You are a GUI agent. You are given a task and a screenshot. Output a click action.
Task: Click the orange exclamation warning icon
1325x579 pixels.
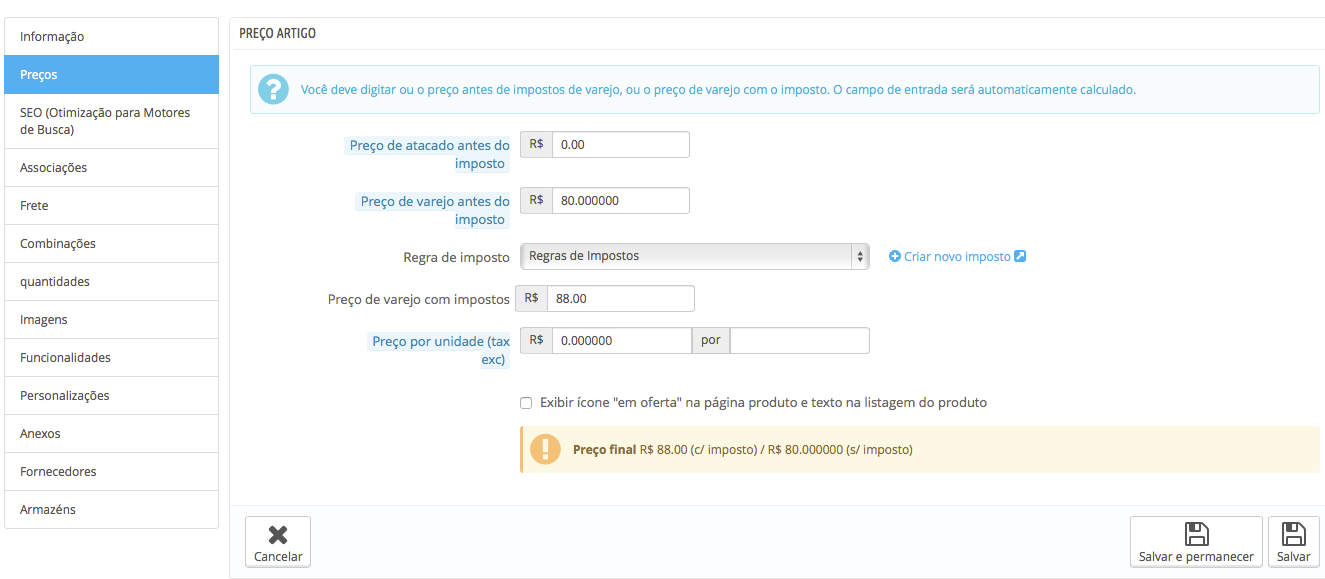[545, 449]
